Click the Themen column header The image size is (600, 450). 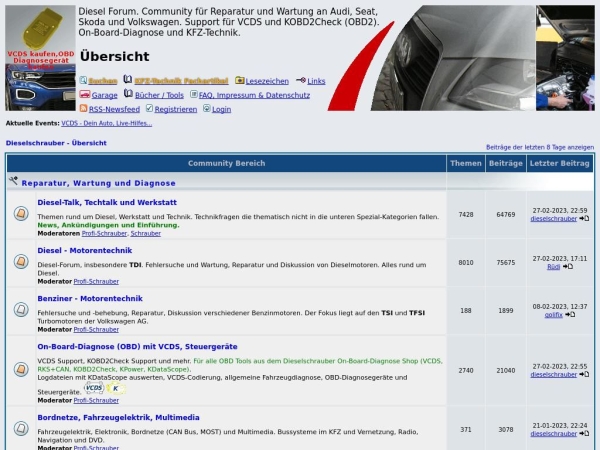466,163
